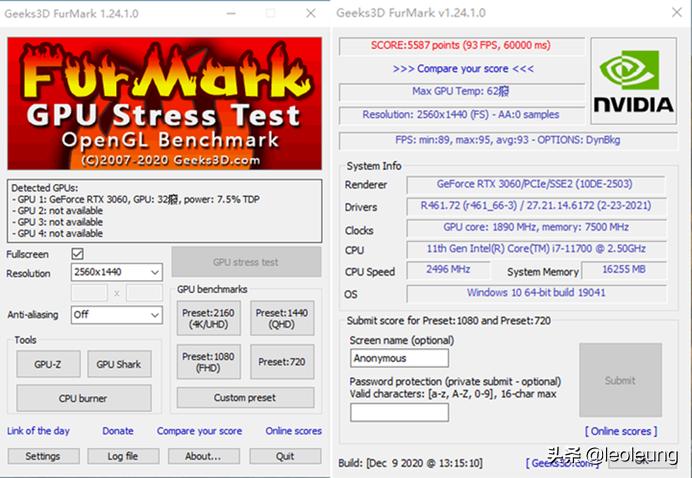Open the Log file button
Screen dimensions: 692x478
click(123, 456)
